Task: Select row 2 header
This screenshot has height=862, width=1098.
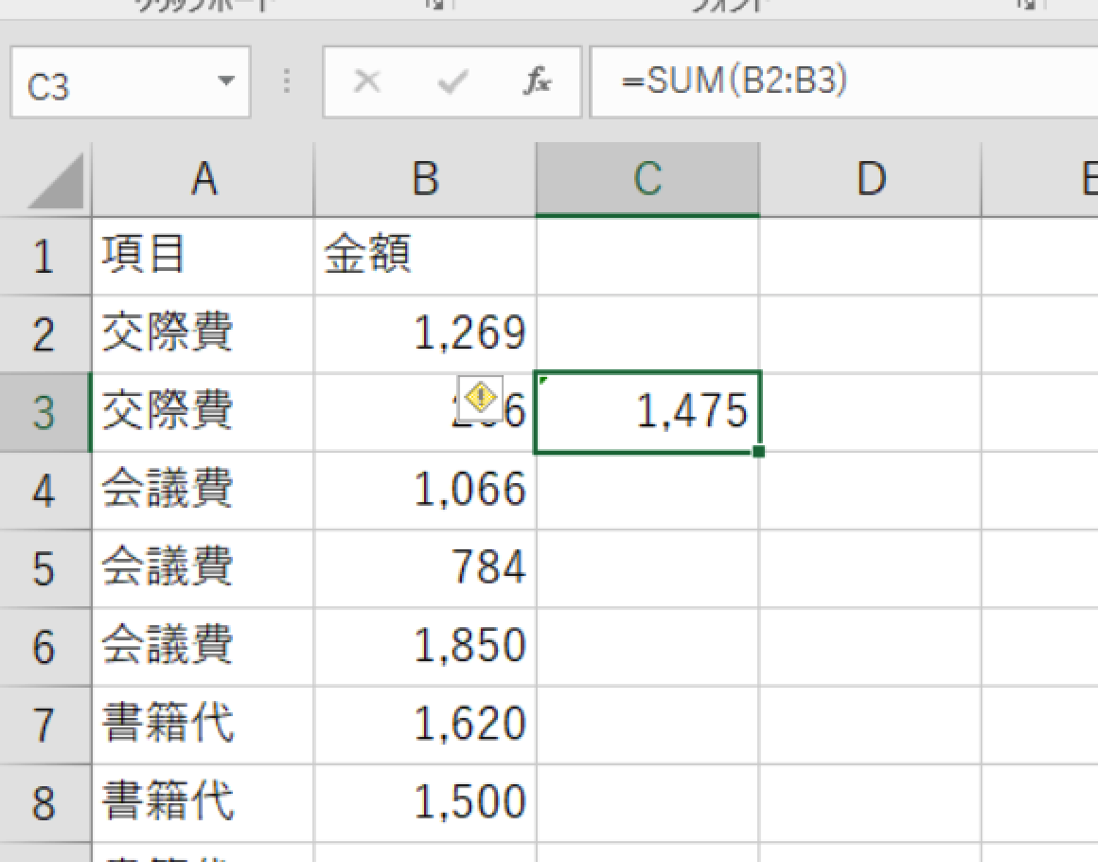Action: coord(45,334)
